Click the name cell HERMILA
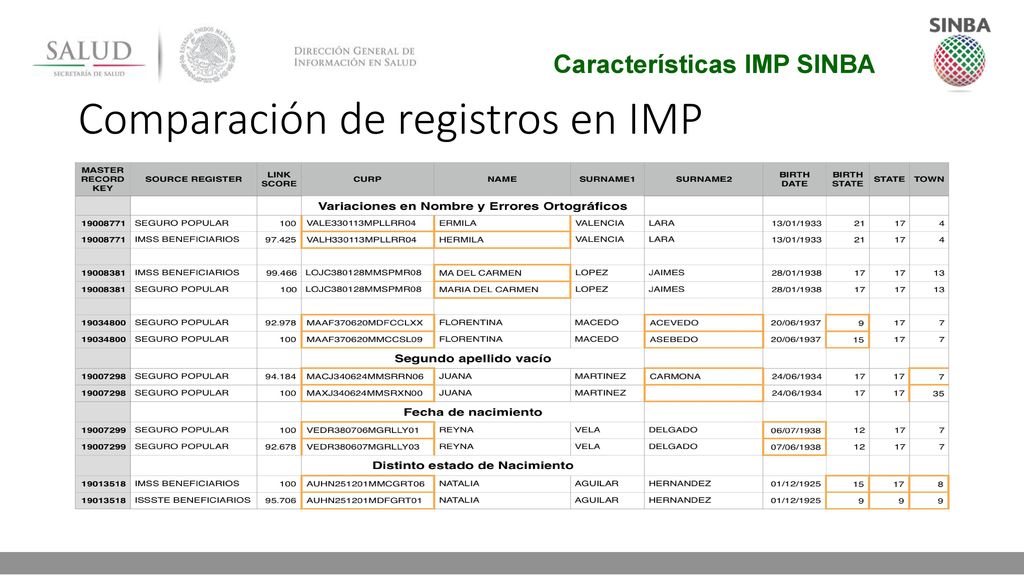1024x576 pixels. tap(502, 240)
